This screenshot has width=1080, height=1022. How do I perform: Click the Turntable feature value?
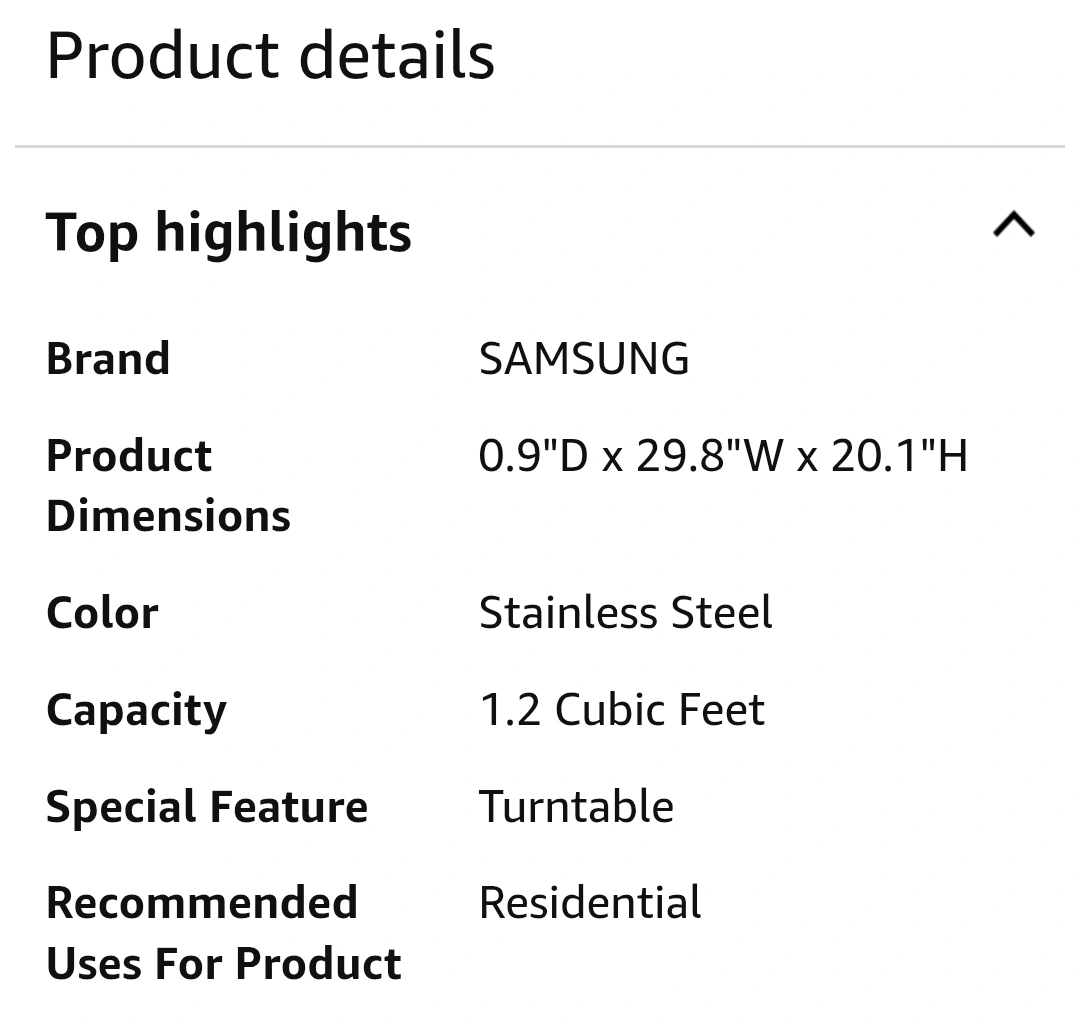pos(577,806)
